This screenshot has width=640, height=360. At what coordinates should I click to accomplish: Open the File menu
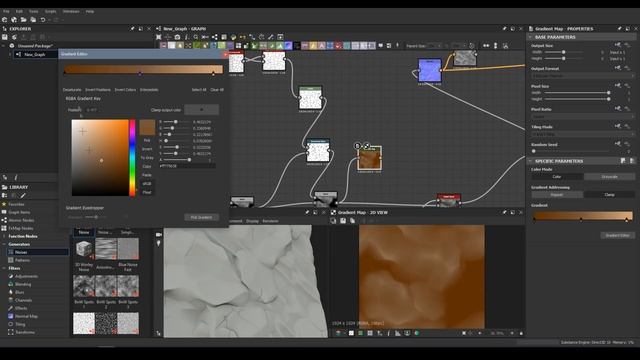(x=6, y=11)
